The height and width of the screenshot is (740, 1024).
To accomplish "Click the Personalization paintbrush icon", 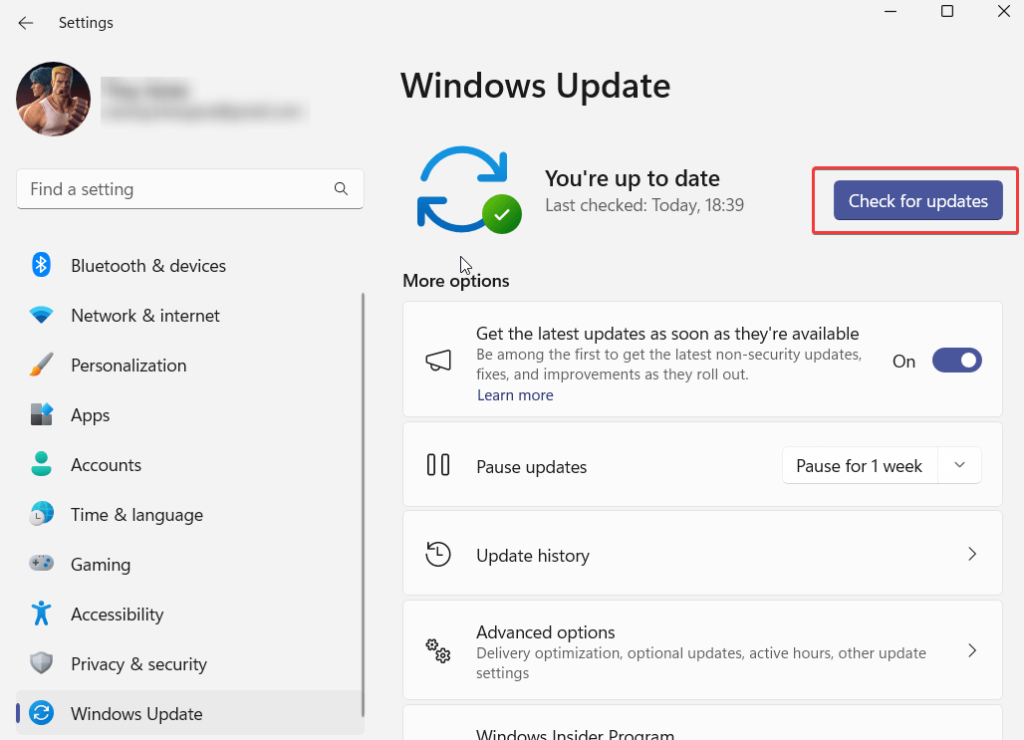I will pos(41,364).
